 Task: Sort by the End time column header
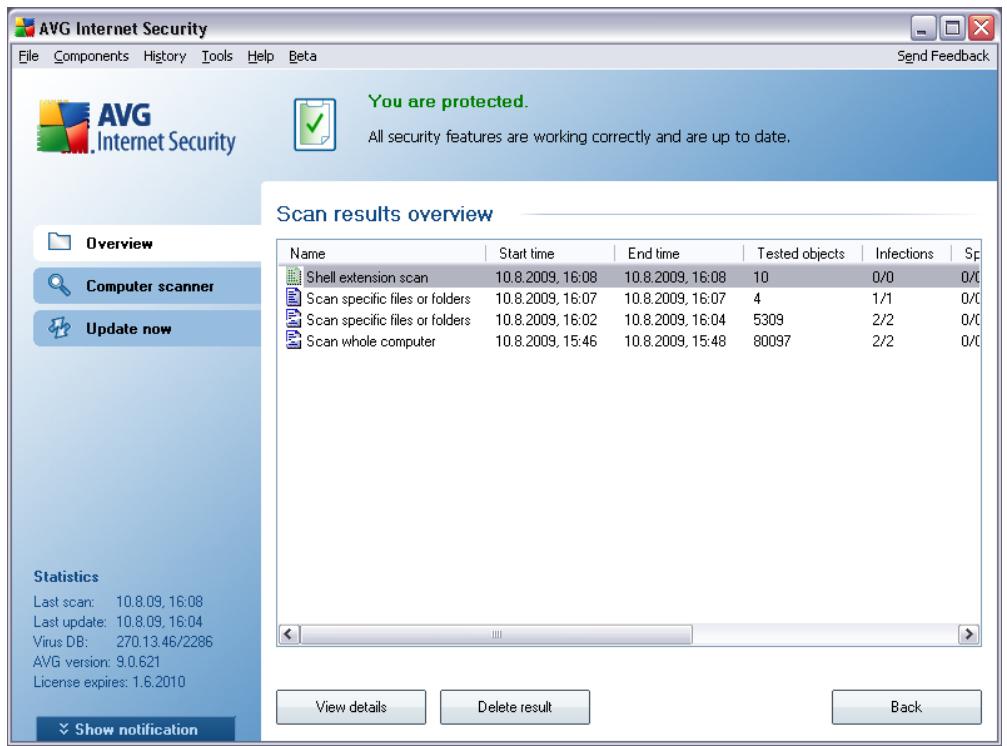pyautogui.click(x=679, y=253)
